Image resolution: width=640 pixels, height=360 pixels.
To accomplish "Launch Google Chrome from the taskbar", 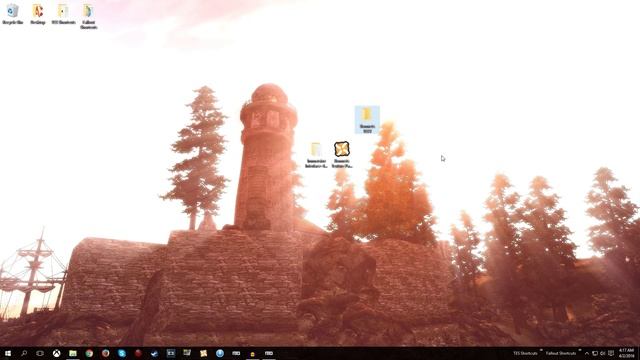I will (89, 353).
